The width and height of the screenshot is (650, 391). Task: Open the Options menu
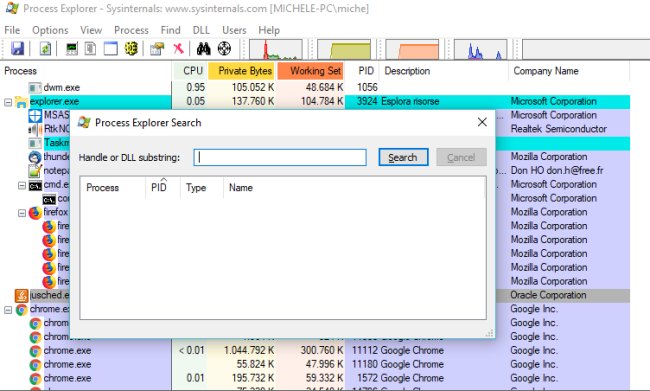[x=50, y=30]
